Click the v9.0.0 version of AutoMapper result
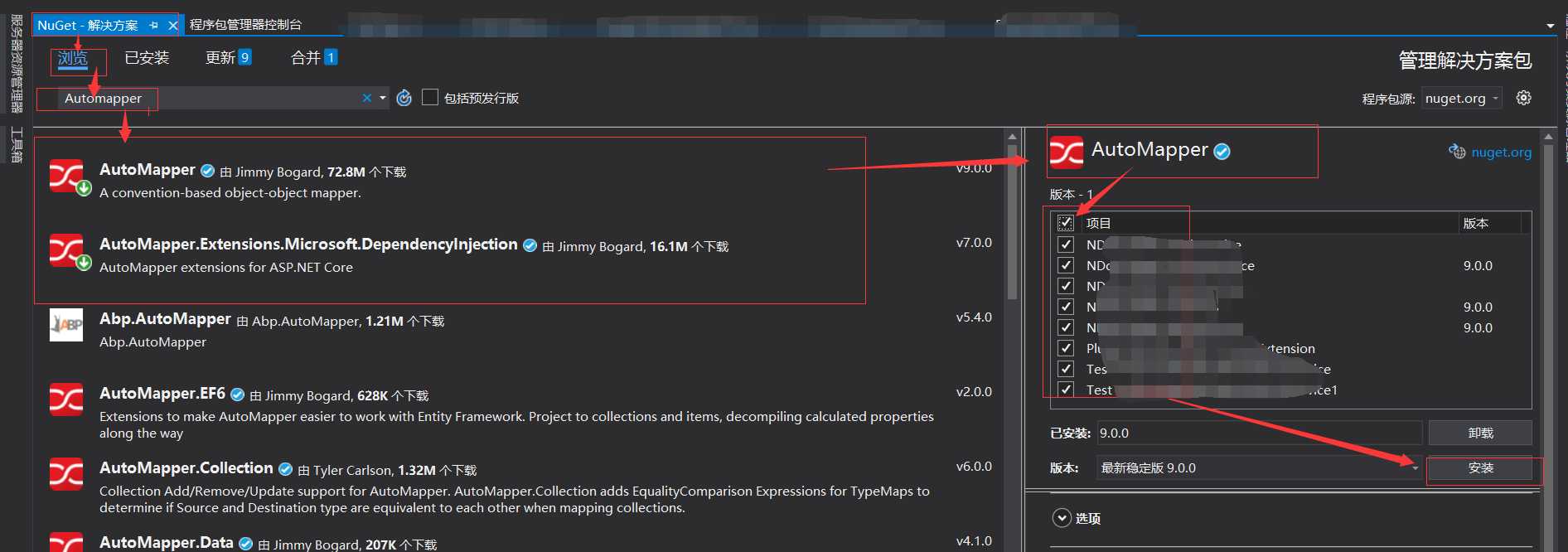This screenshot has height=552, width=1568. click(x=974, y=168)
